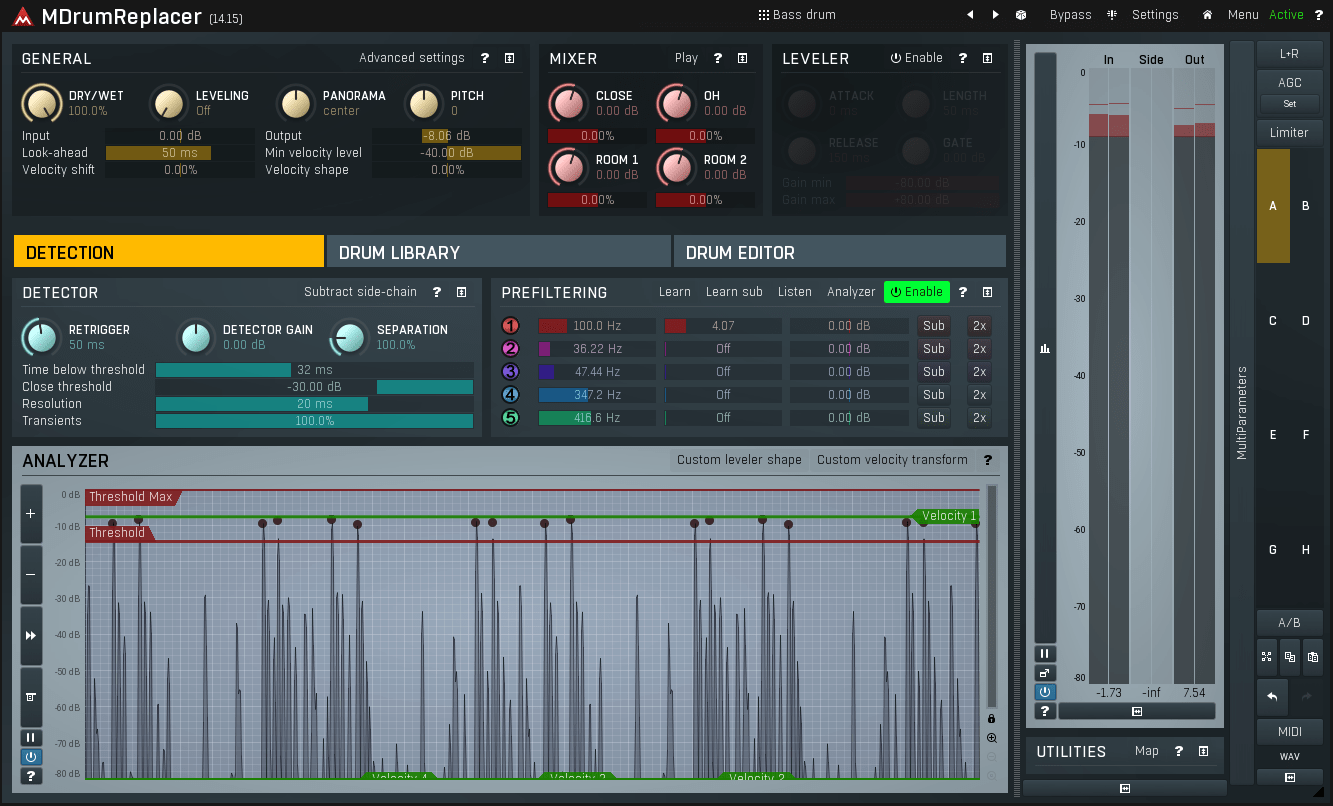
Task: Open the L+R channel mode selector
Action: pyautogui.click(x=1289, y=54)
